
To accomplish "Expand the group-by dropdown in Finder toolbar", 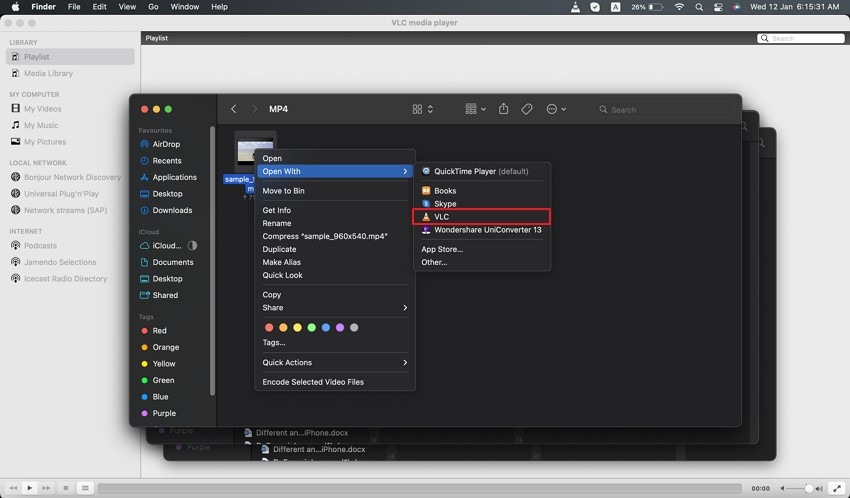I will 475,109.
